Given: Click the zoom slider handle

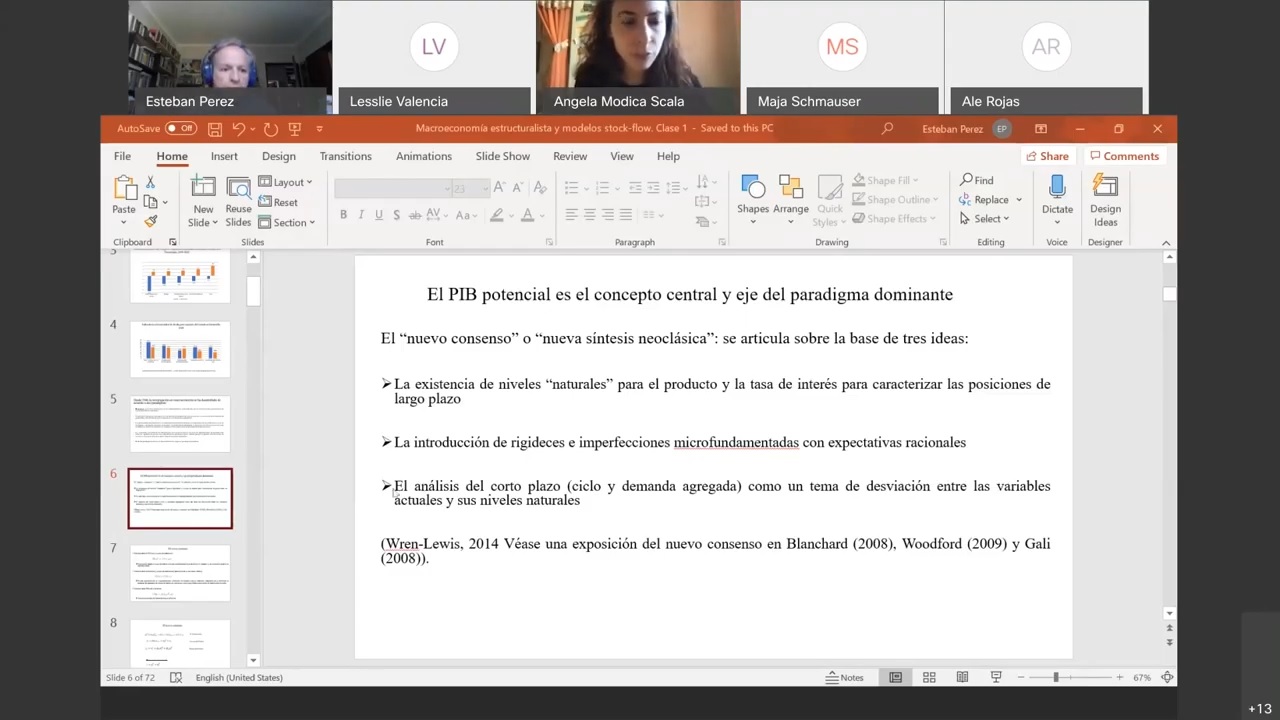Looking at the screenshot, I should [x=1055, y=678].
